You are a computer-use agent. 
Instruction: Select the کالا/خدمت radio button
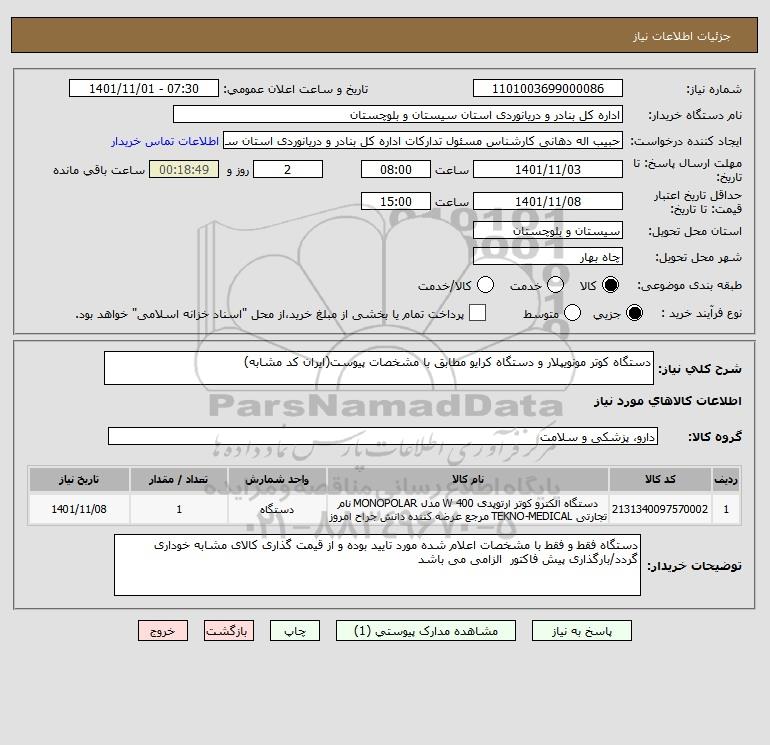tap(486, 285)
